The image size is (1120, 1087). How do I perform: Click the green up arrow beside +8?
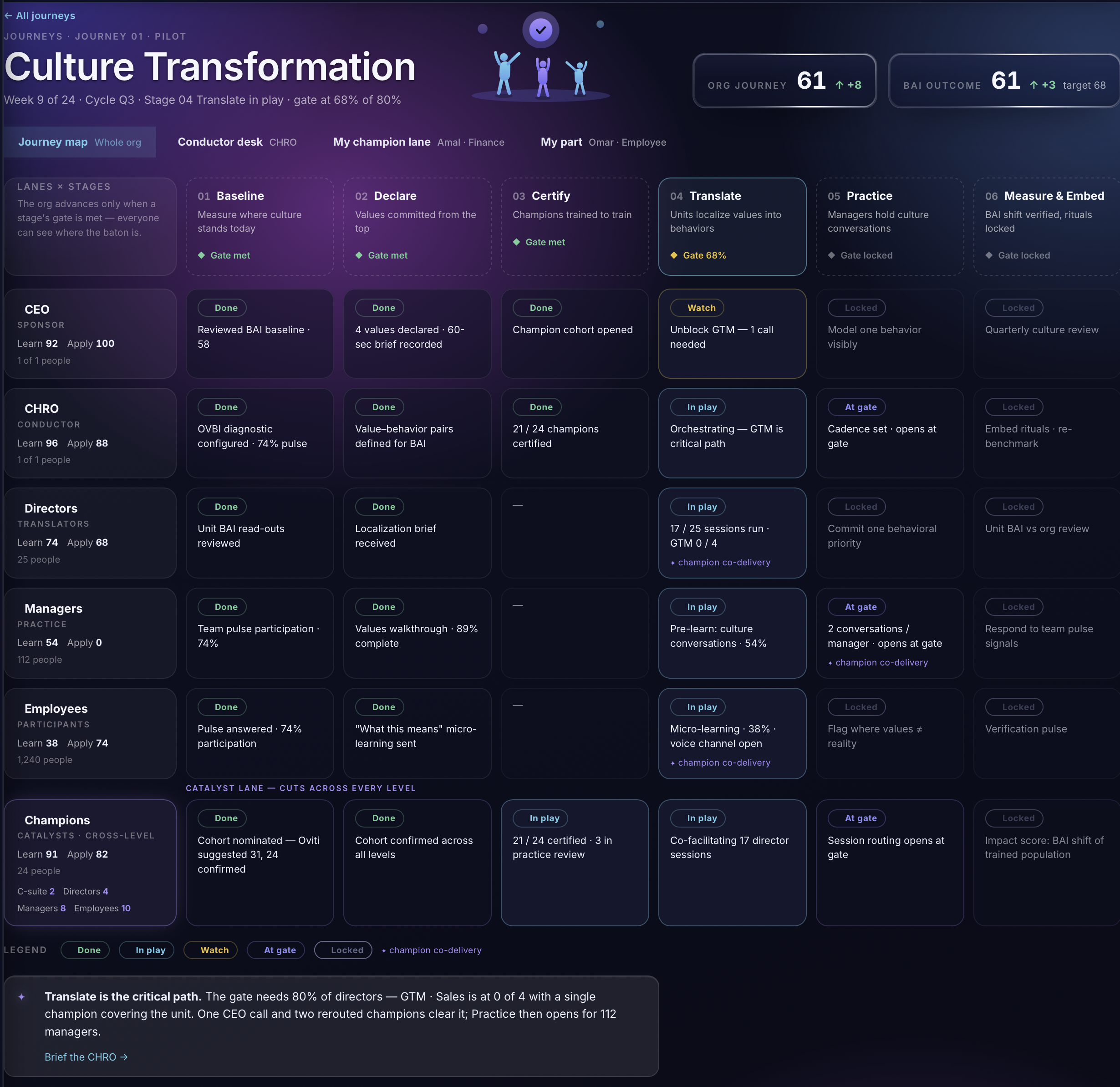coord(840,85)
